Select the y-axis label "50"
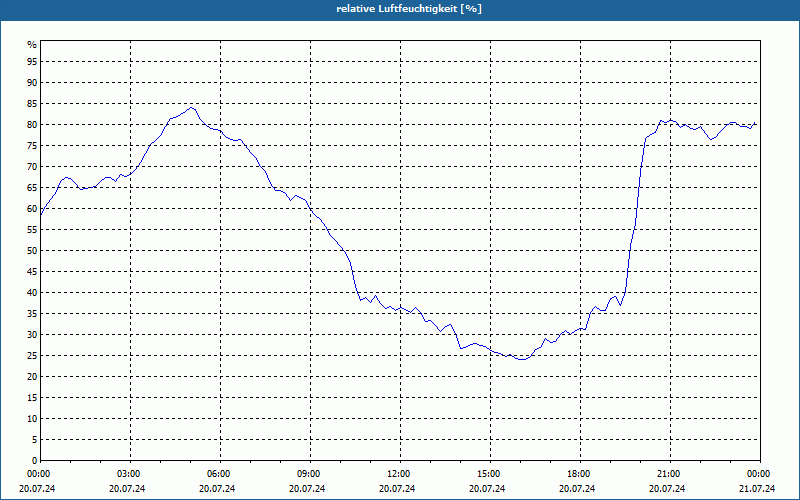Image resolution: width=800 pixels, height=500 pixels. point(32,251)
